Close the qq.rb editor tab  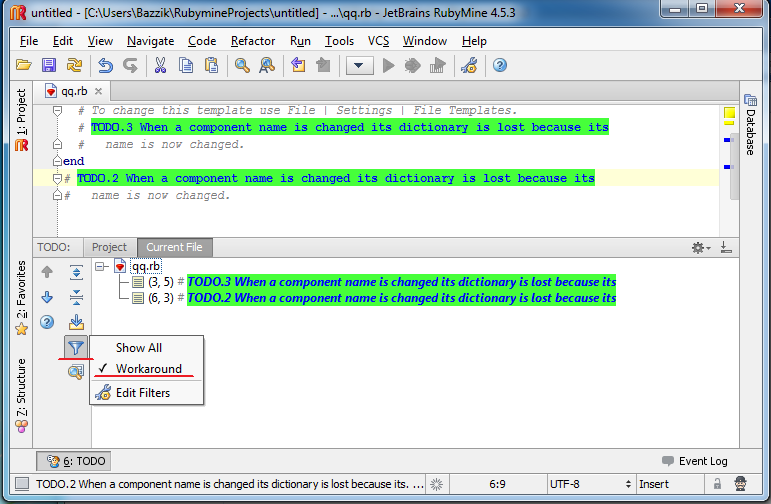98,91
